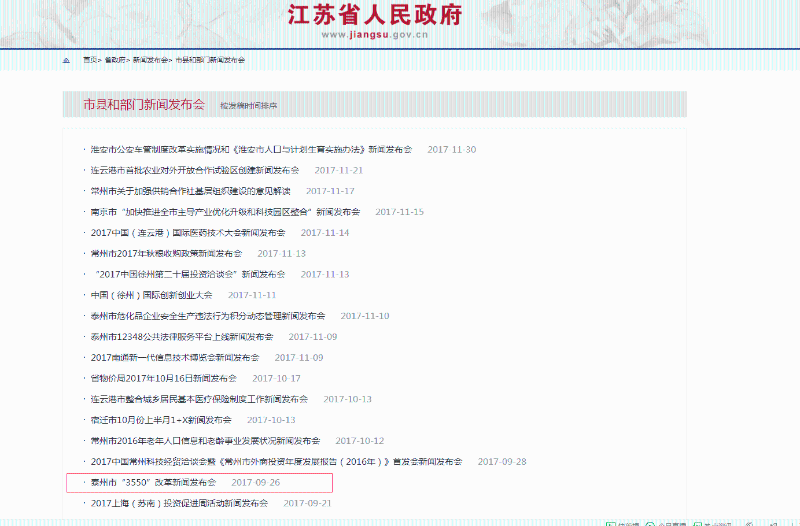Click the 市县和部门新闻发布会 section heading

(x=143, y=104)
